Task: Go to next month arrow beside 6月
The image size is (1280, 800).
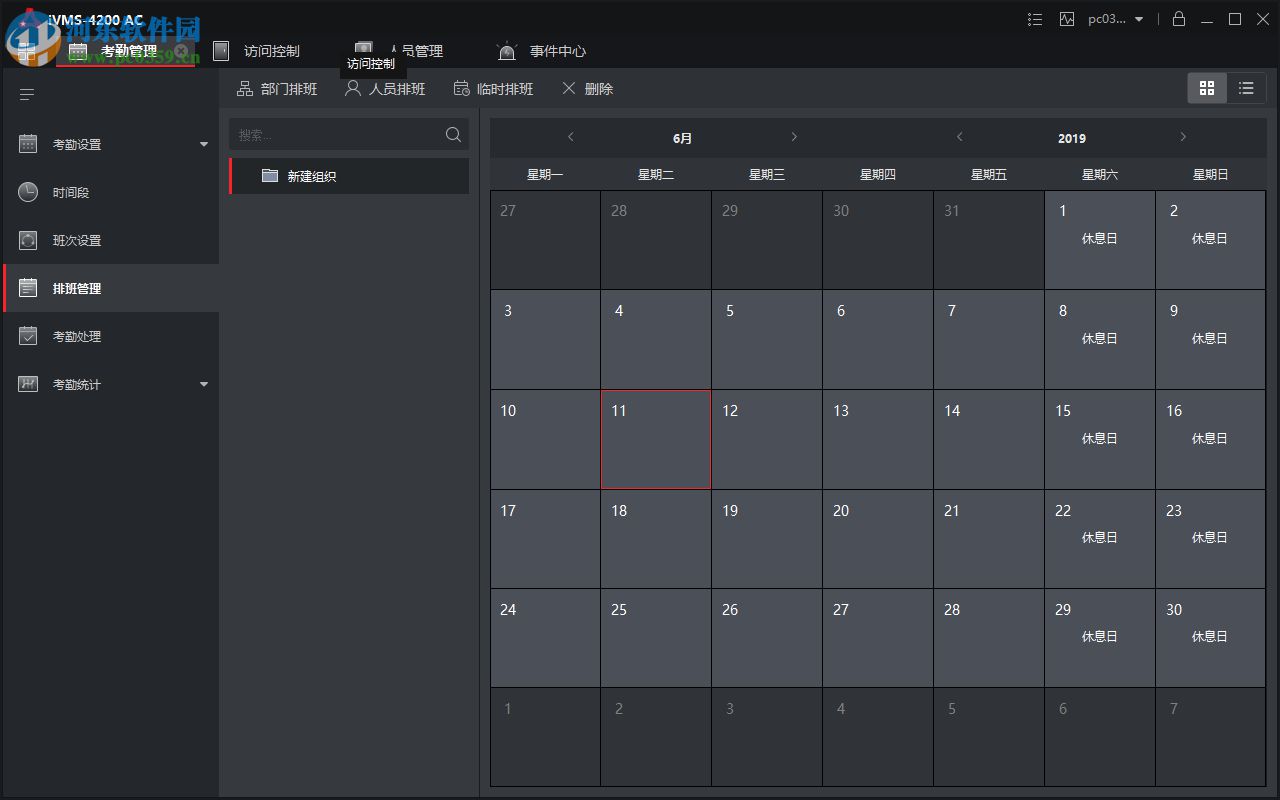Action: click(794, 137)
